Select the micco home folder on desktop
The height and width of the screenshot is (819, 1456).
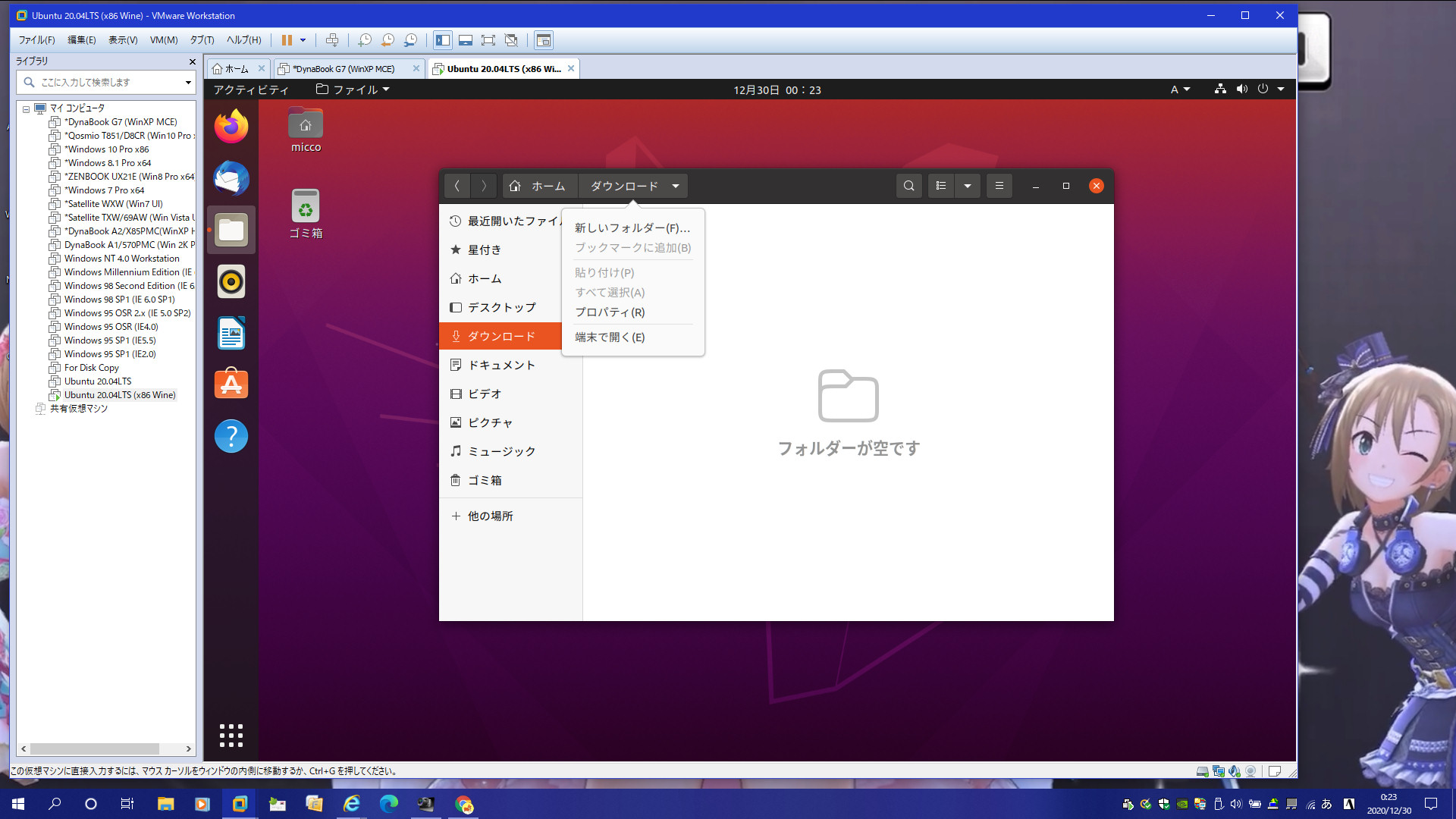pos(306,130)
